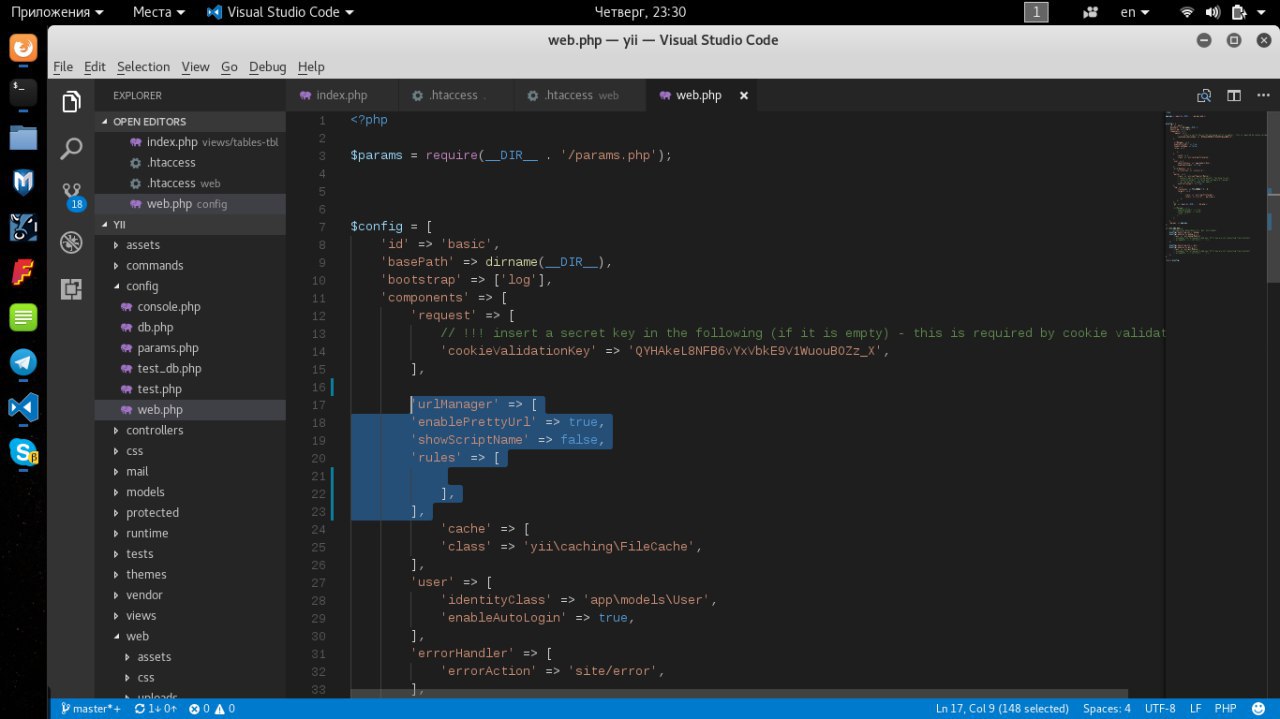
Task: Launch Telegram from the dock
Action: 23,362
